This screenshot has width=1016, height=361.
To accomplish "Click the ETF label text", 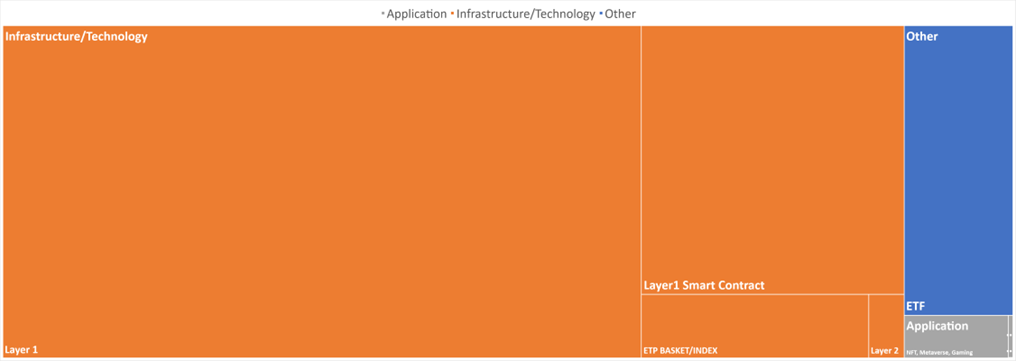I will click(x=916, y=306).
